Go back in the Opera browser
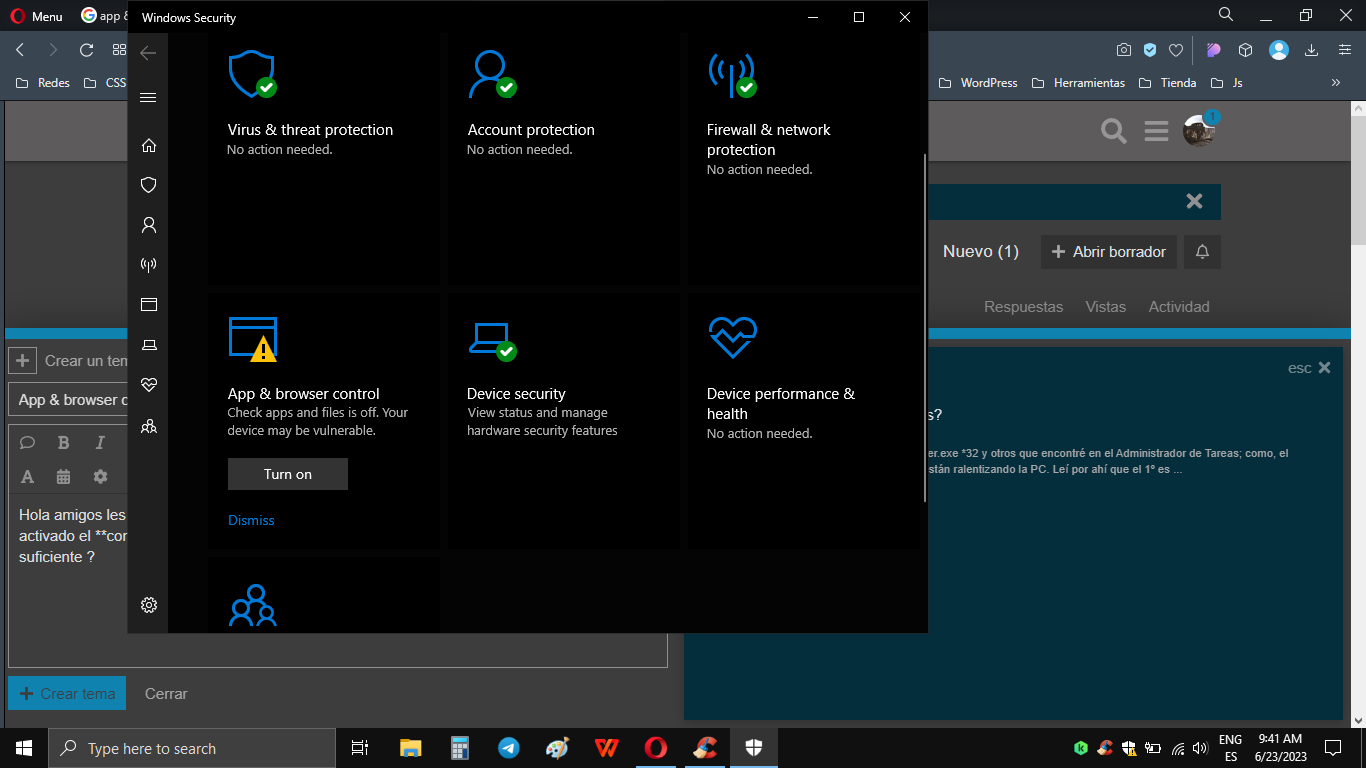The height and width of the screenshot is (768, 1366). tap(20, 50)
